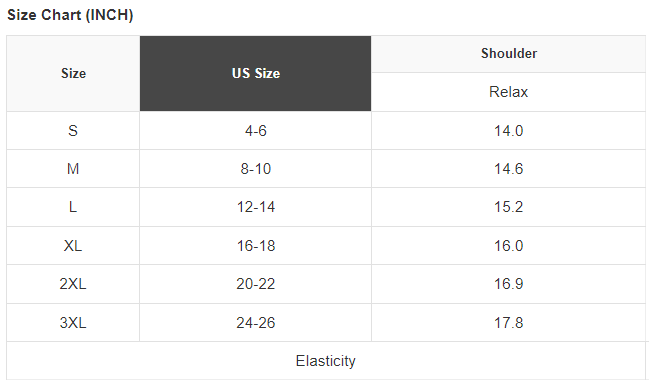
Task: Click the 20-22 US size cell
Action: click(x=255, y=284)
